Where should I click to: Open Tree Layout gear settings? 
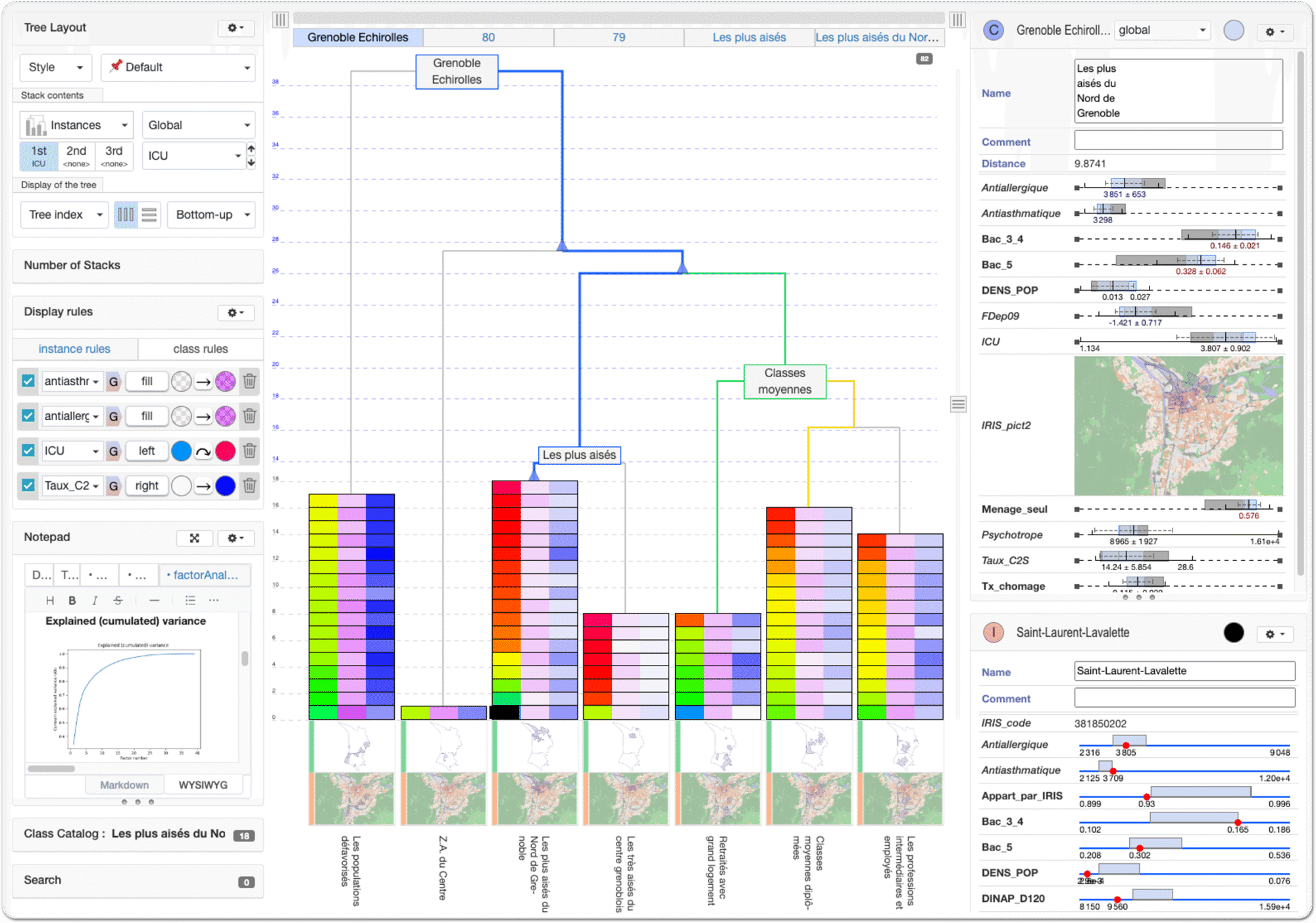(235, 28)
